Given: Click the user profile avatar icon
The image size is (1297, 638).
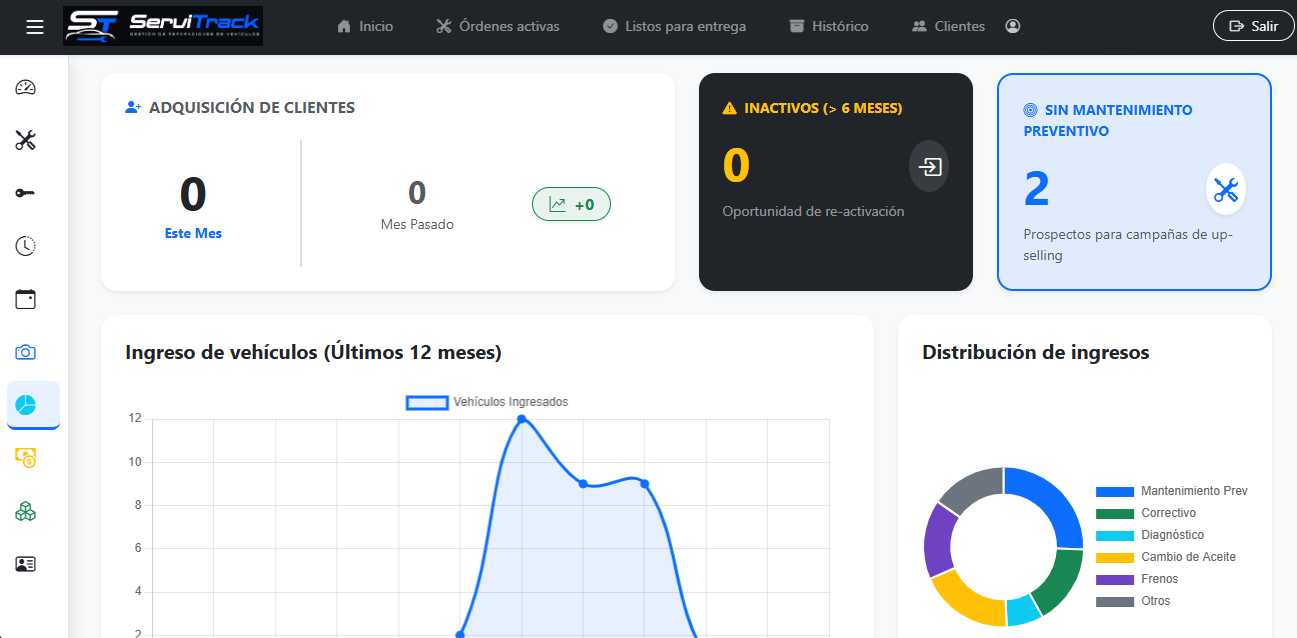Looking at the screenshot, I should tap(1013, 27).
